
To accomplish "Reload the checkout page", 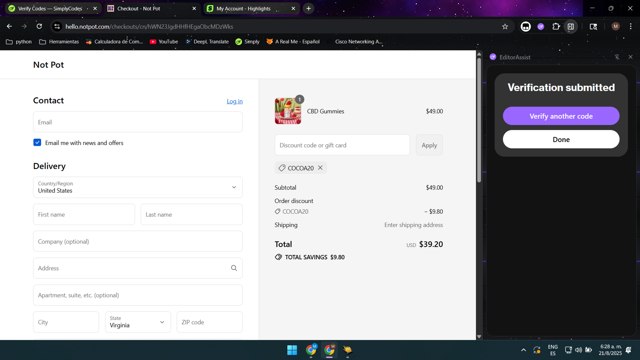I will (39, 27).
